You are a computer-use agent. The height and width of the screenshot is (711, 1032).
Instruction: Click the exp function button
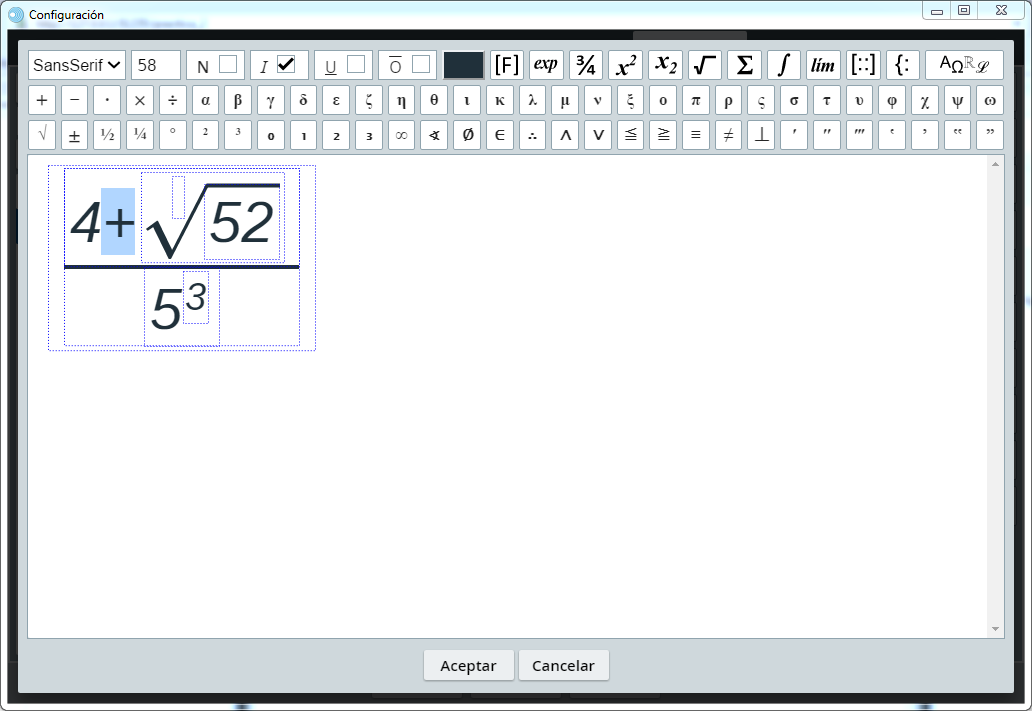tap(546, 65)
